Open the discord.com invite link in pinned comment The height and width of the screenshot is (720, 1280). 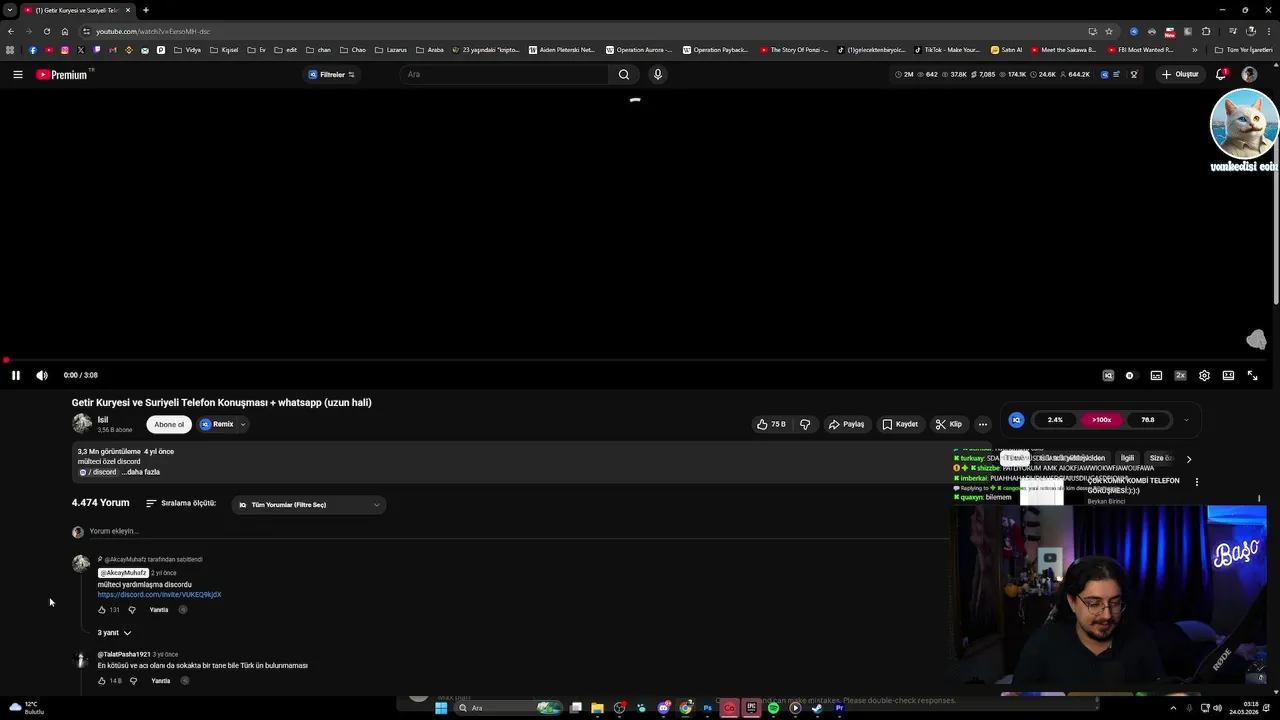[159, 595]
